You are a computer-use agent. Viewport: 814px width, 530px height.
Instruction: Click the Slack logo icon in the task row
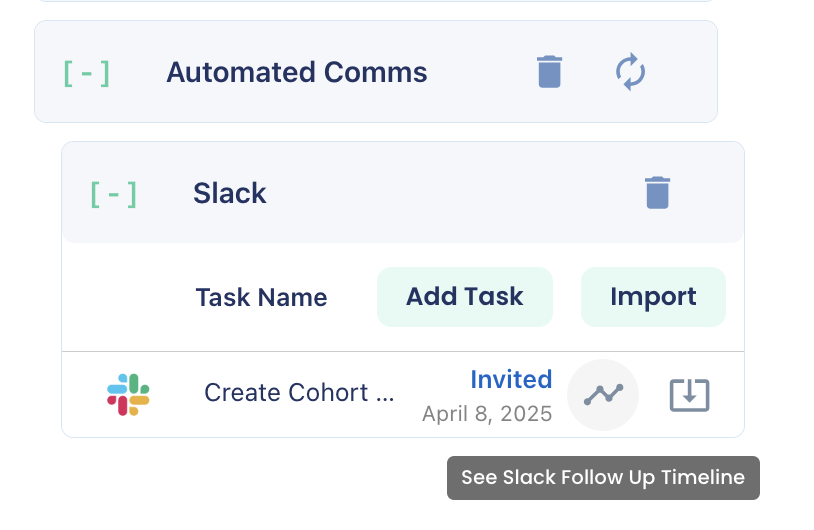(128, 395)
